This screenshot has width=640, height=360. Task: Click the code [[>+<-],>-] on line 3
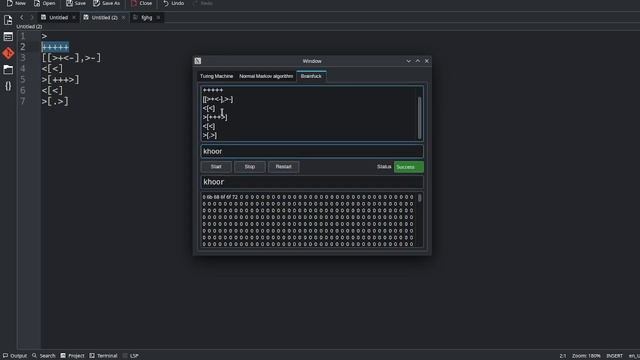[x=71, y=58]
